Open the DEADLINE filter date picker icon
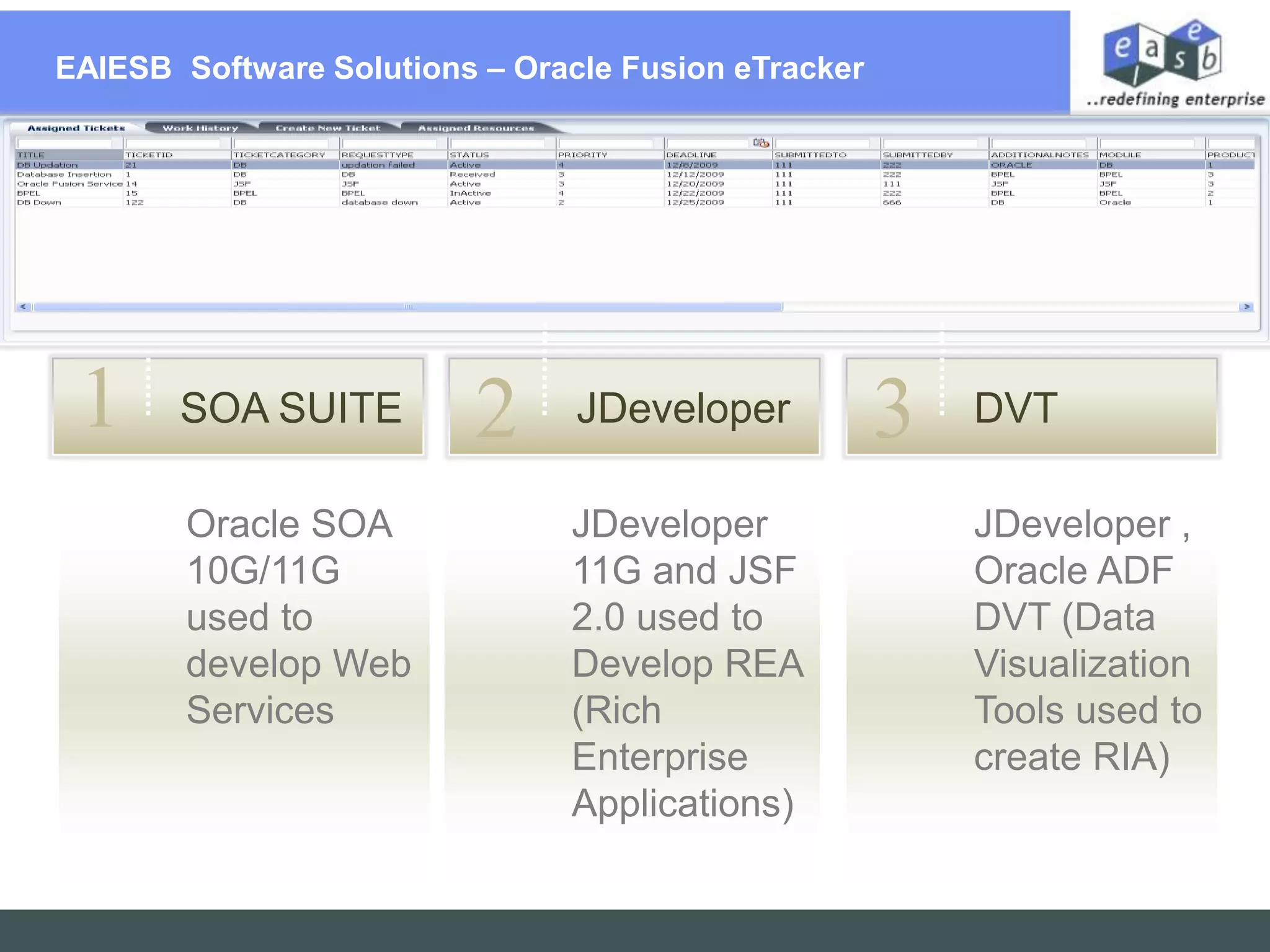This screenshot has width=1270, height=952. tap(761, 143)
